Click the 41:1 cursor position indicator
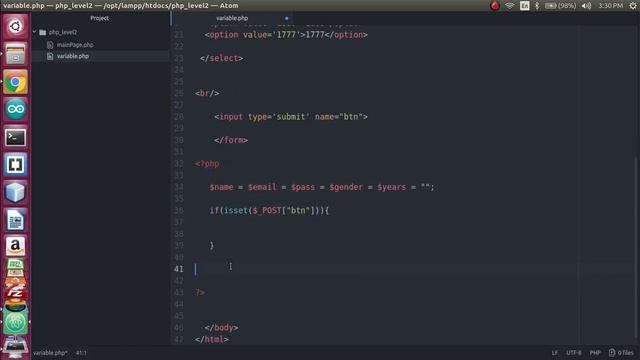The width and height of the screenshot is (640, 360). click(x=81, y=353)
